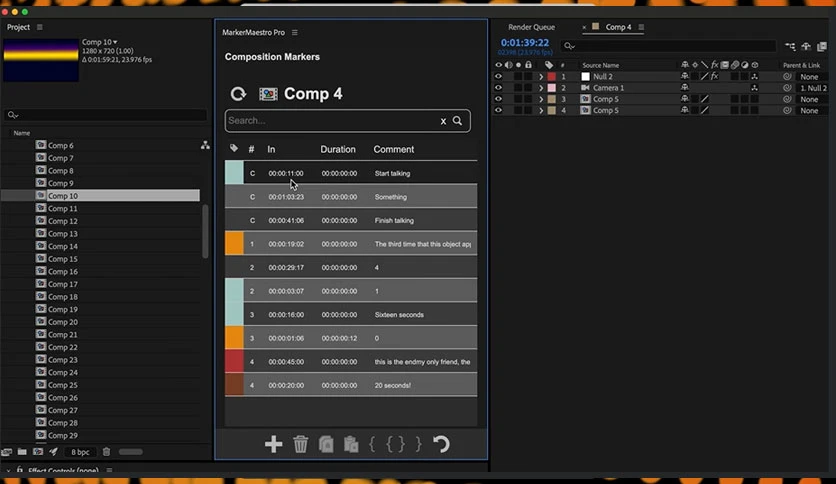This screenshot has width=836, height=484.
Task: Expand the Camera 1 layer properties
Action: (x=541, y=88)
